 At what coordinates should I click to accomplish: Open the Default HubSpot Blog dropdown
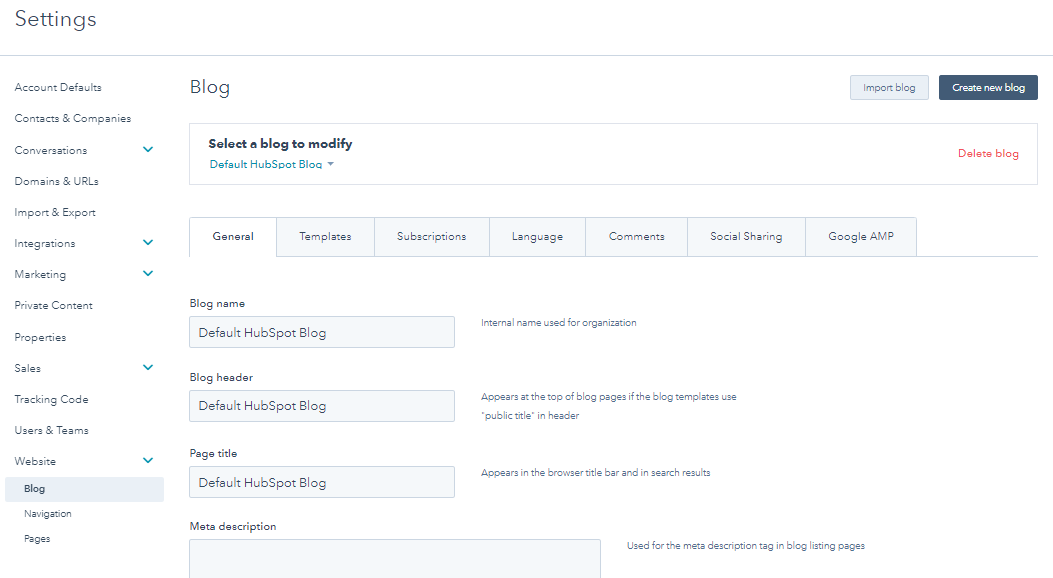pos(271,164)
